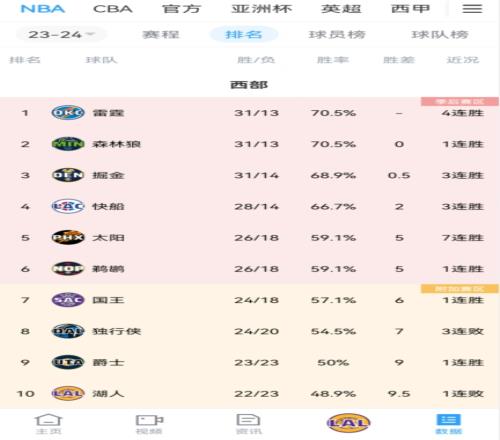This screenshot has height=440, width=500.
Task: Select the data list icon
Action: click(x=448, y=420)
